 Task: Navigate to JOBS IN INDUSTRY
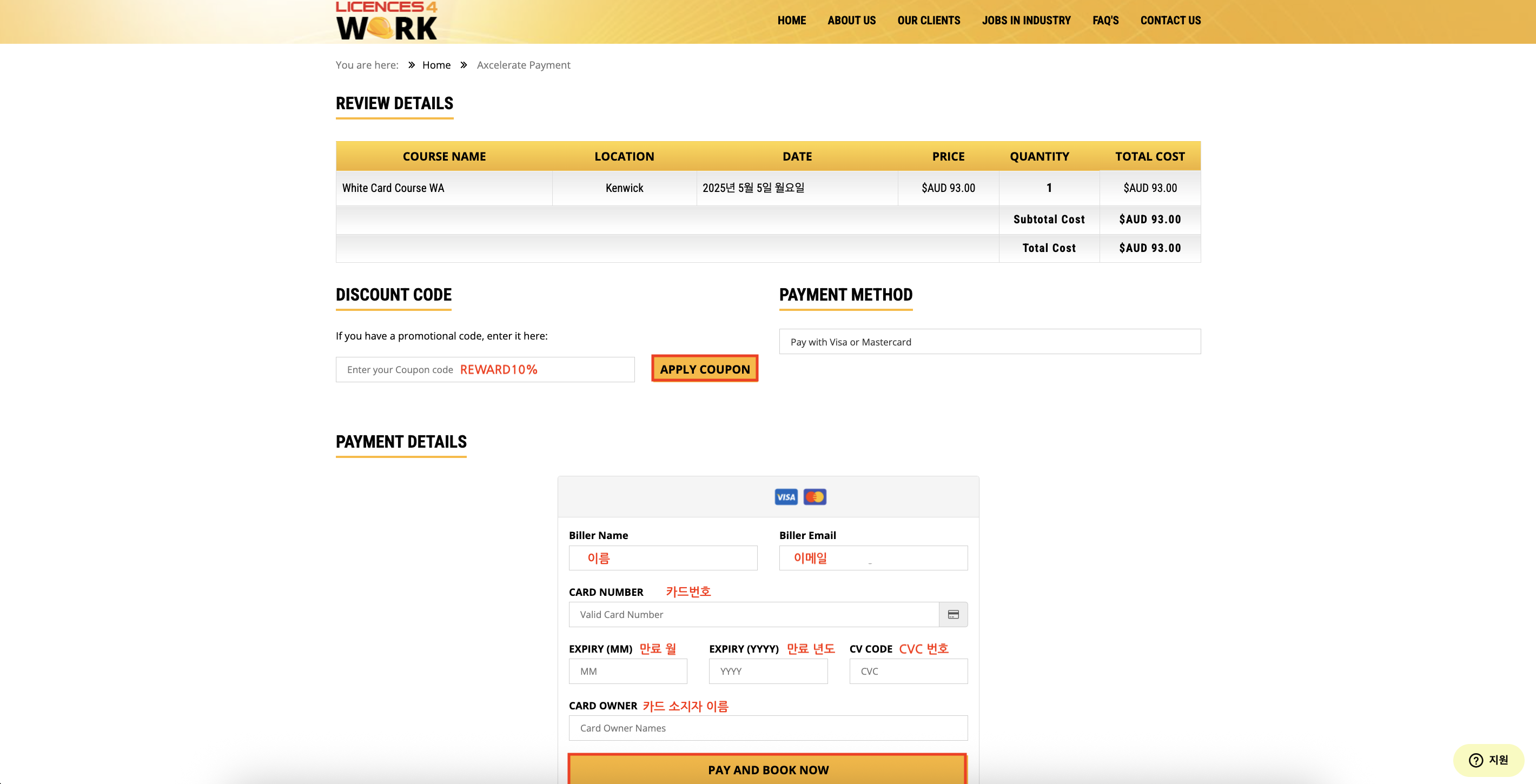[1025, 20]
